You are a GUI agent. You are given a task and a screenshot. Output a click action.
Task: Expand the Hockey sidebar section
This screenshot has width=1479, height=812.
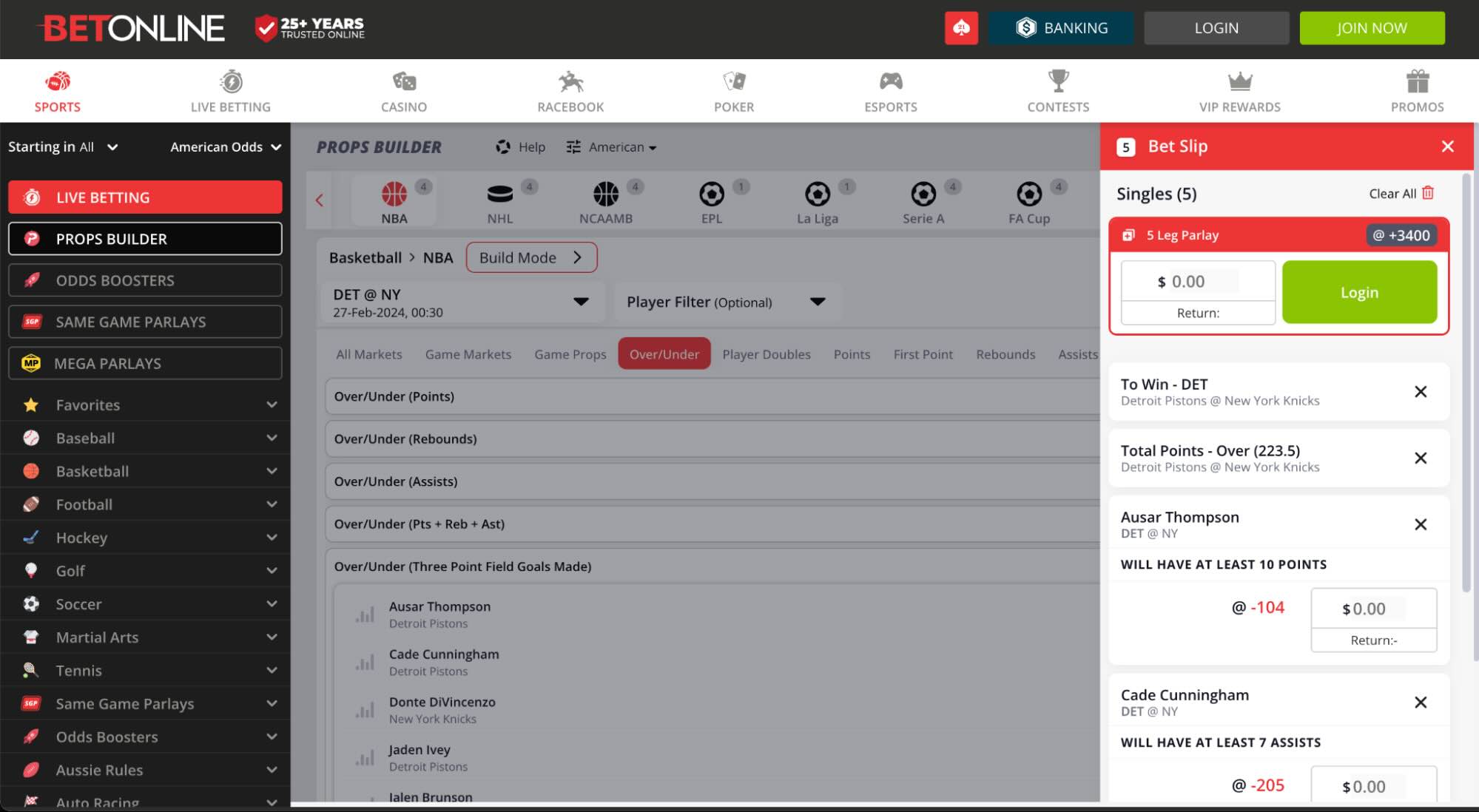[145, 538]
